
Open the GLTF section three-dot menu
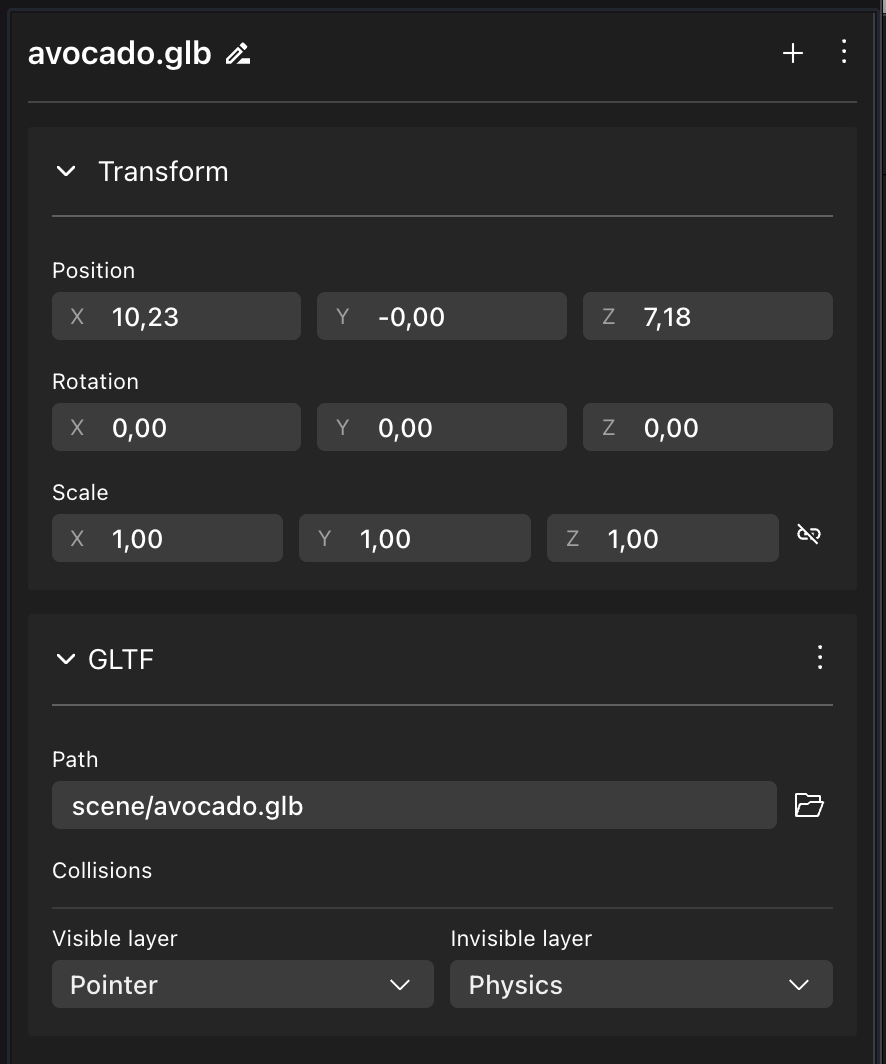(820, 657)
